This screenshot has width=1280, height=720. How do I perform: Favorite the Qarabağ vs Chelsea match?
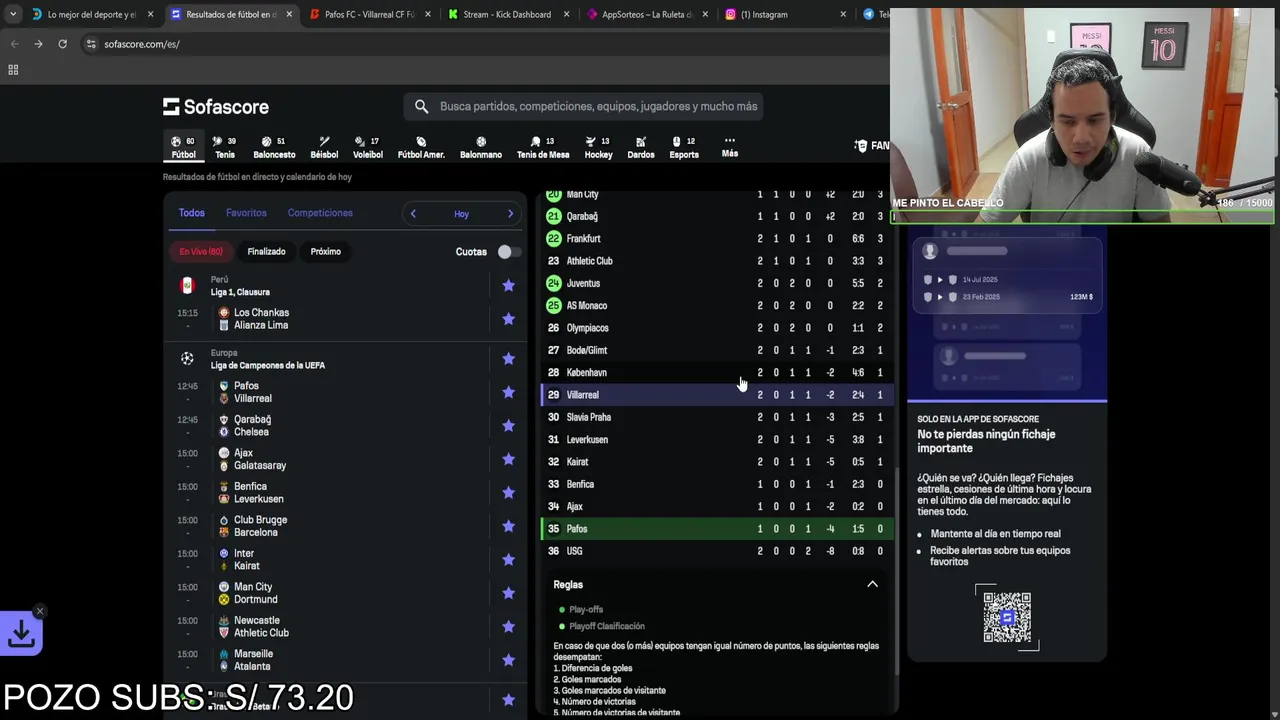click(x=508, y=426)
